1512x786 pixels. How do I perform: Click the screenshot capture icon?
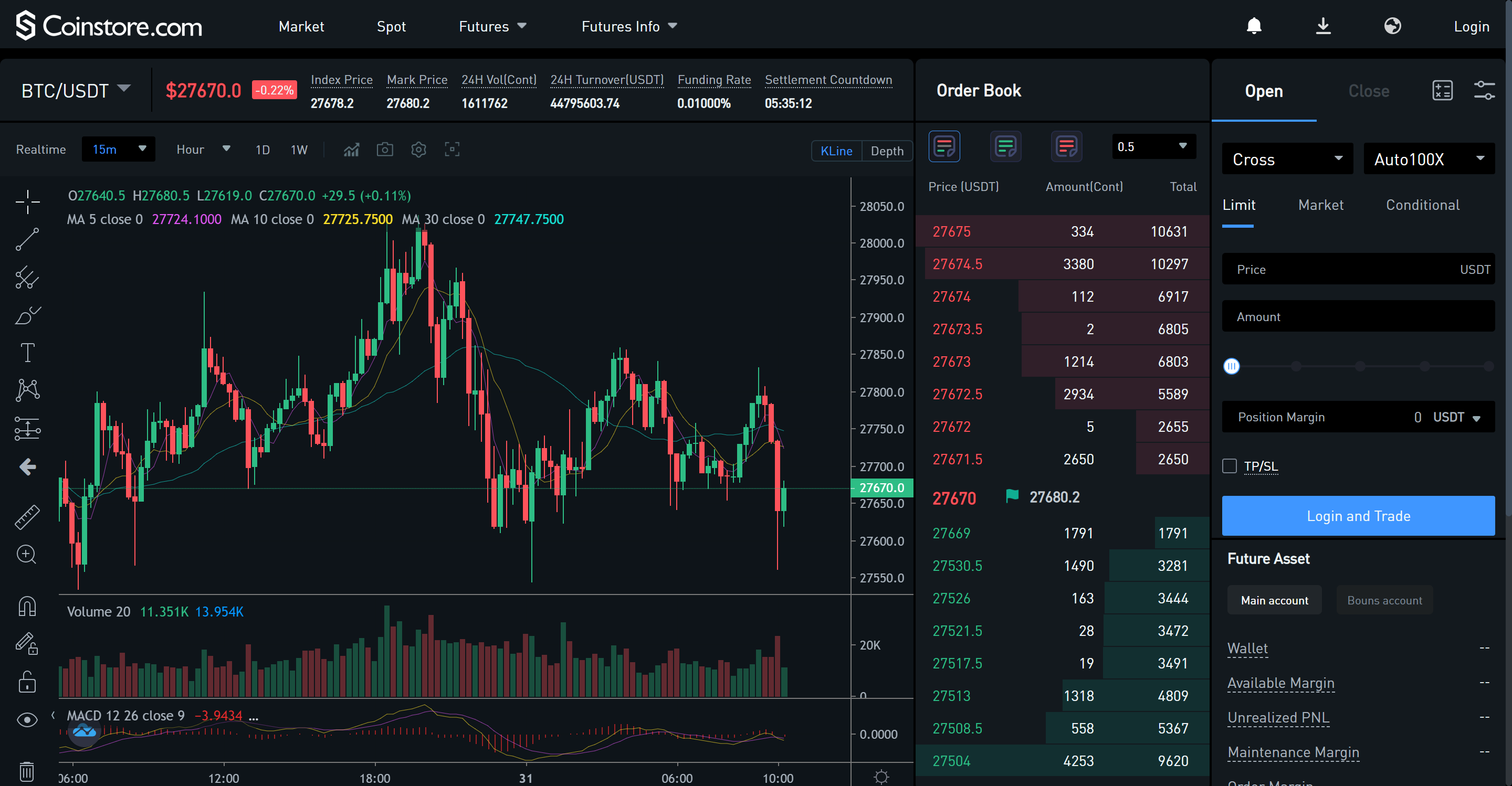384,149
